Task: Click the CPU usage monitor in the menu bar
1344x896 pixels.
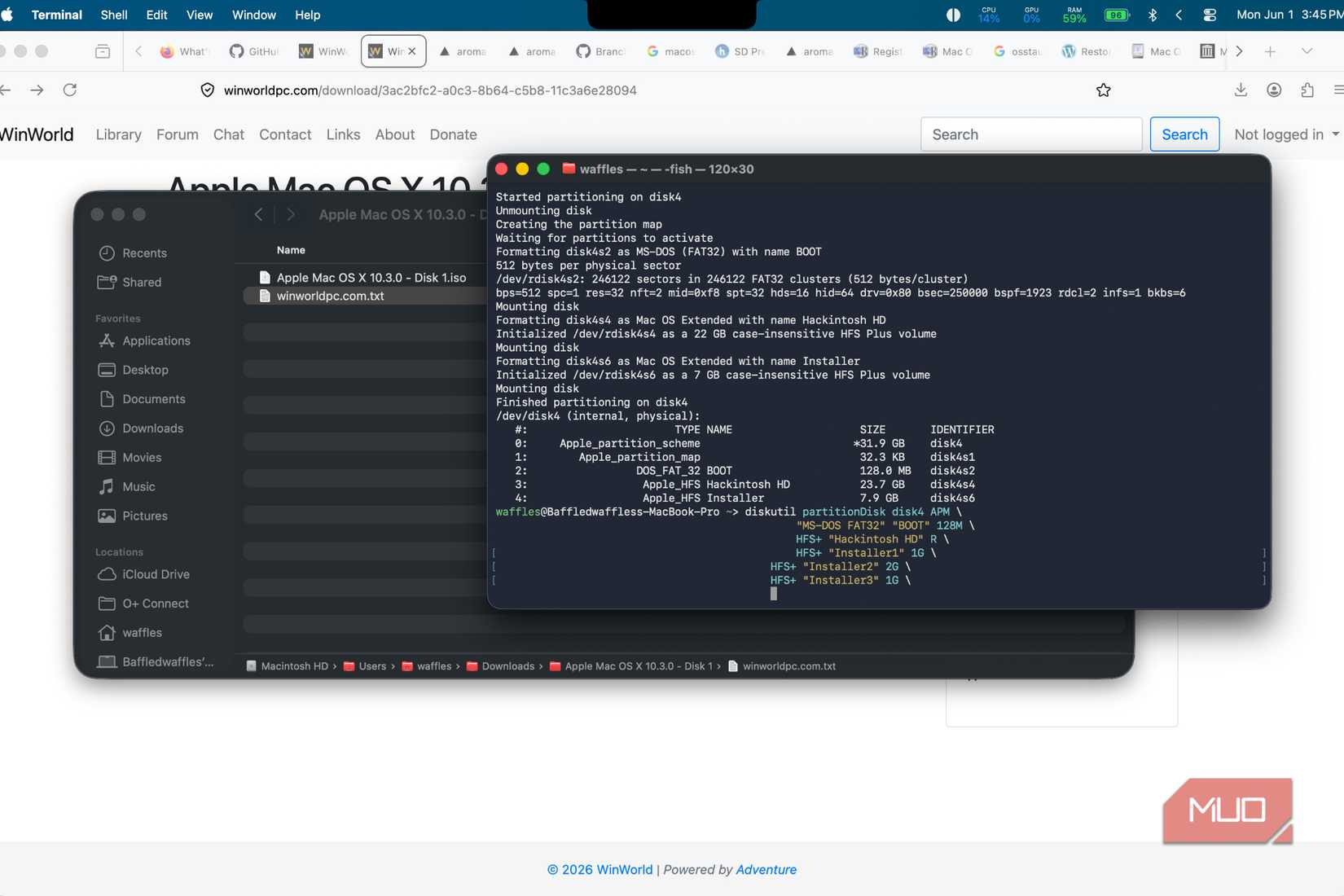Action: (989, 15)
